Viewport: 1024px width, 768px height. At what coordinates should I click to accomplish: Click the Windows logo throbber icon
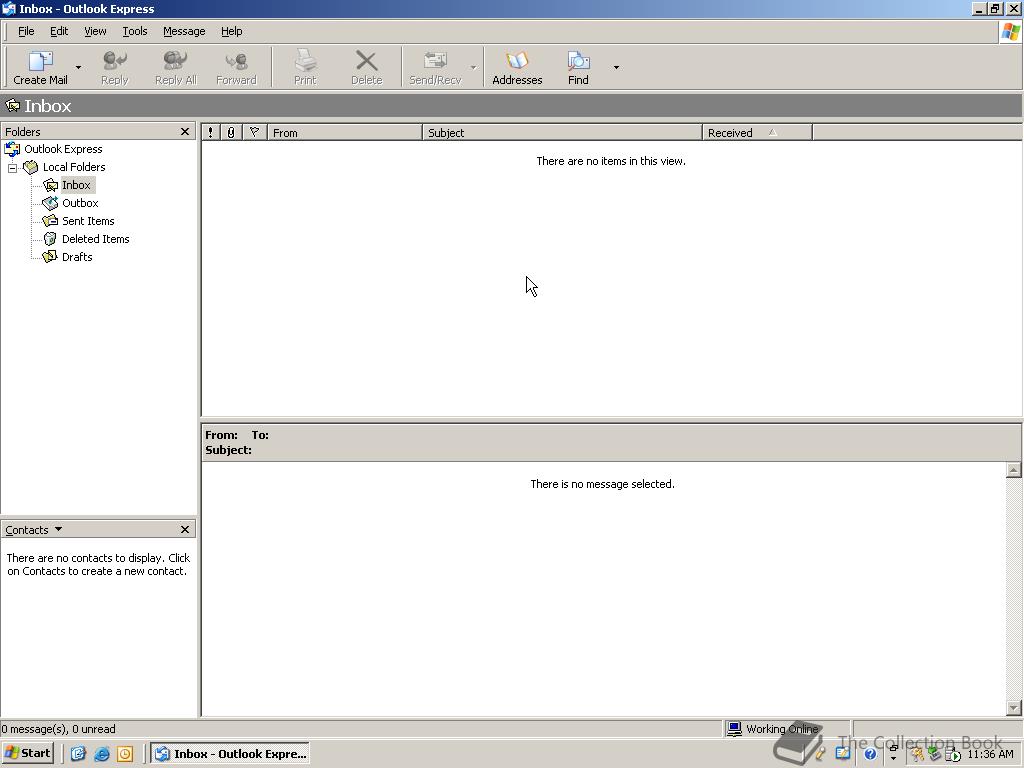(x=1010, y=31)
